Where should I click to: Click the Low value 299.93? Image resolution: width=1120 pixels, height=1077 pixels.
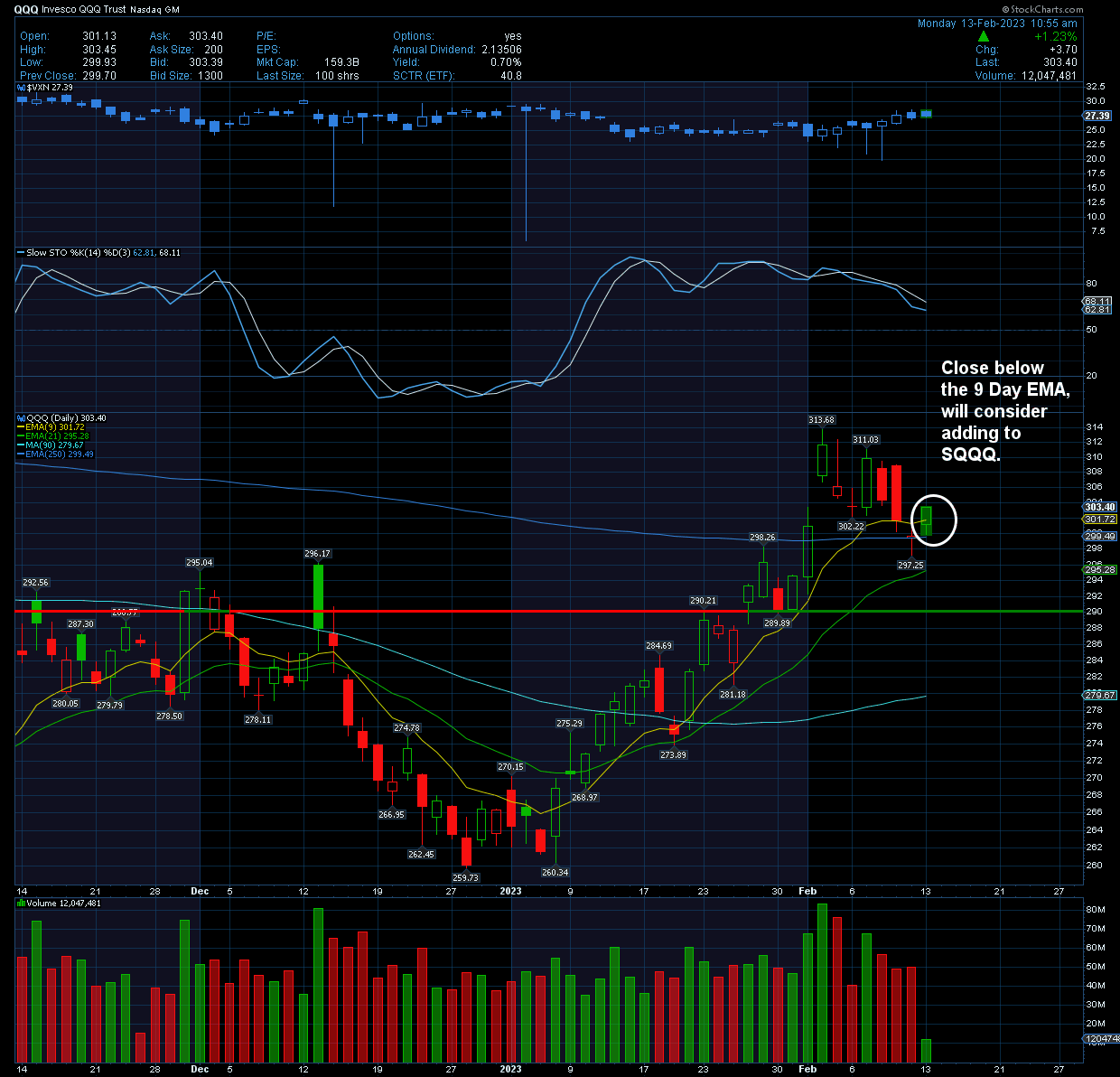[x=99, y=62]
